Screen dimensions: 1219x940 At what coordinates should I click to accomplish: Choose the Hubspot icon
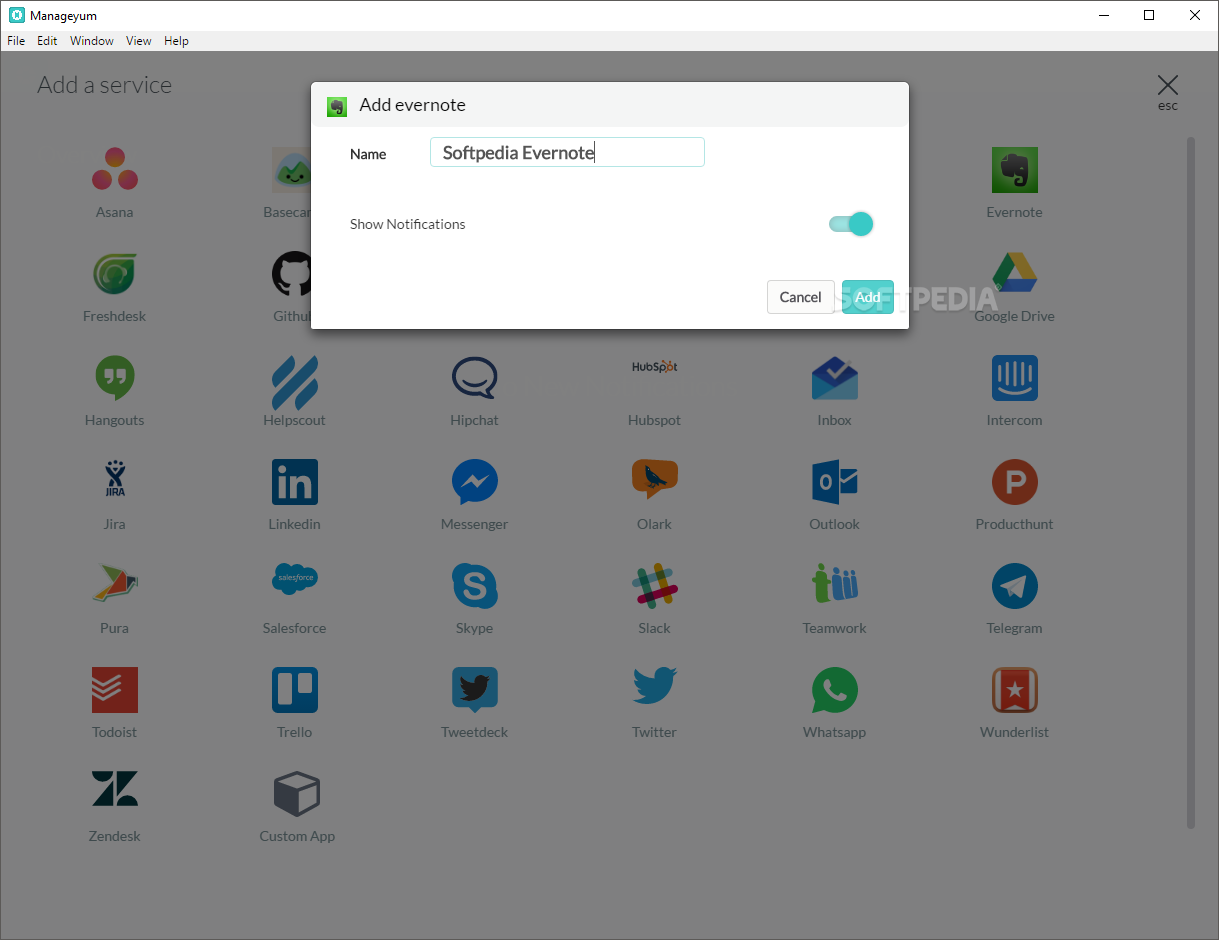655,368
